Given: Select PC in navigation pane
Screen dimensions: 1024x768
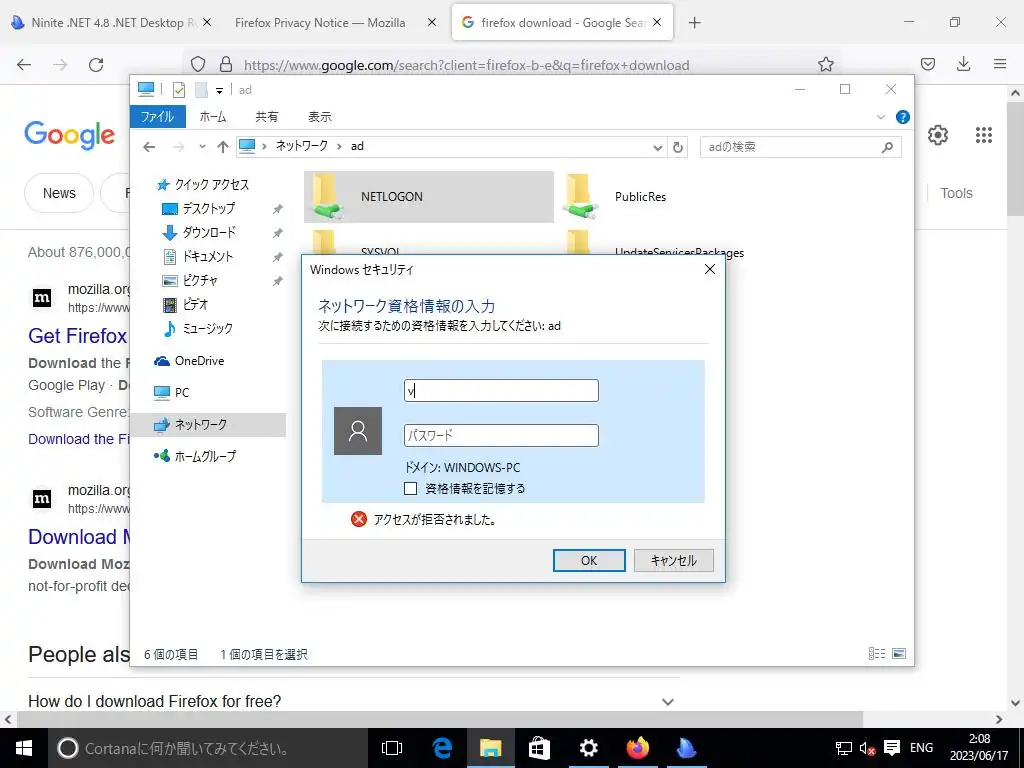Looking at the screenshot, I should [181, 392].
